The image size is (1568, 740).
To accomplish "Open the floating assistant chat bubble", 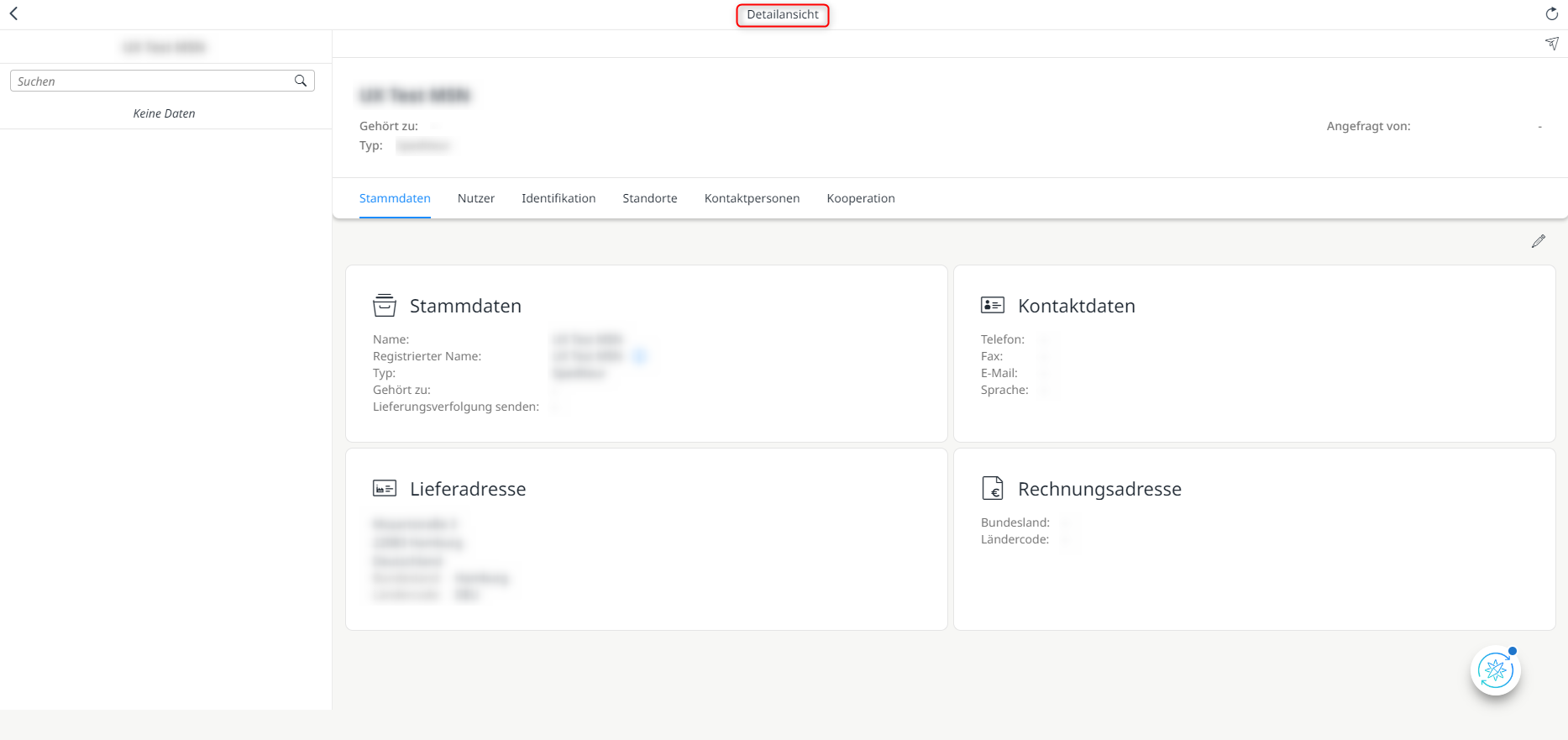I will (x=1496, y=670).
